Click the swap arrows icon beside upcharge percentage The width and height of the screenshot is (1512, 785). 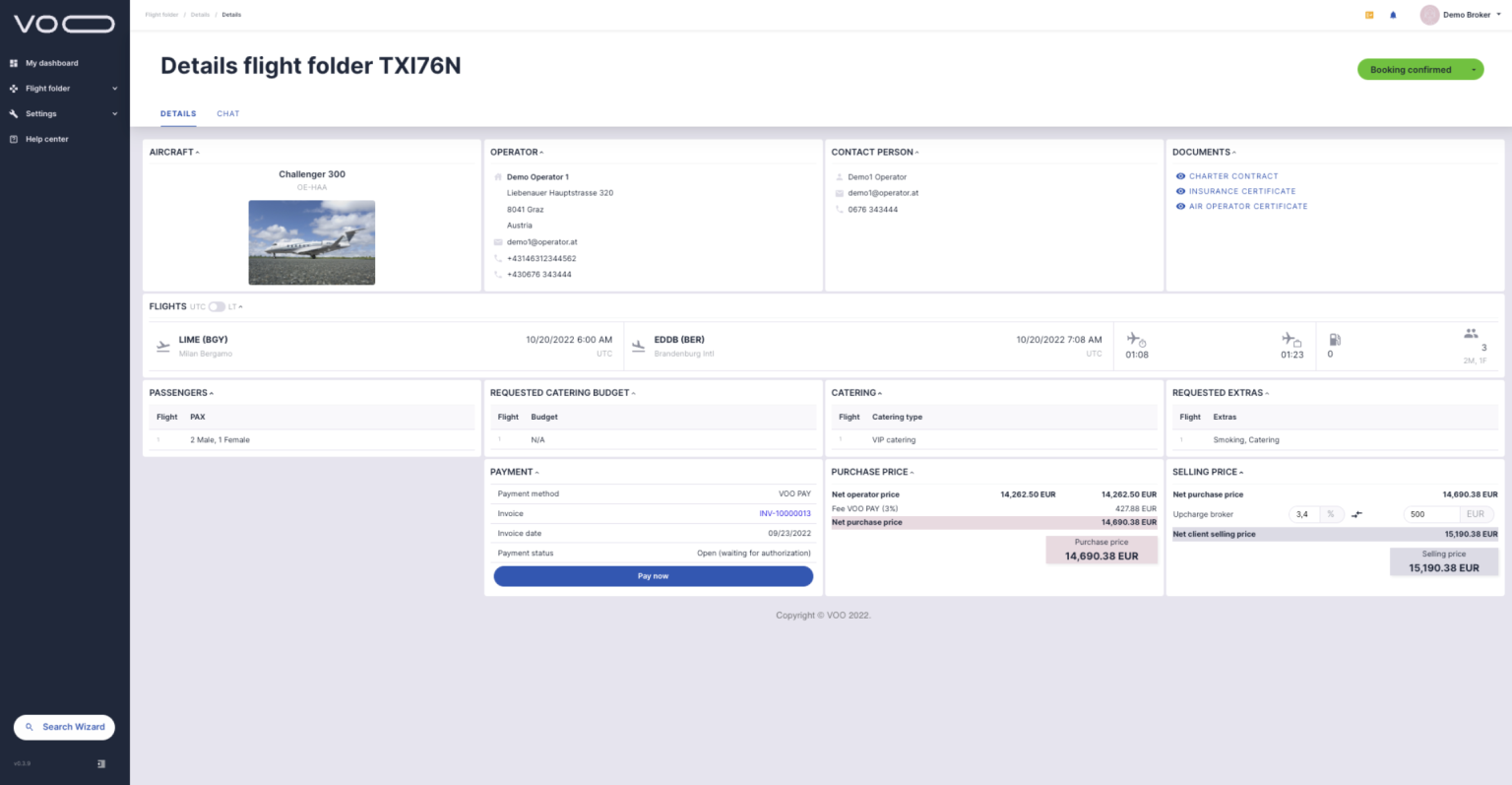tap(1356, 514)
